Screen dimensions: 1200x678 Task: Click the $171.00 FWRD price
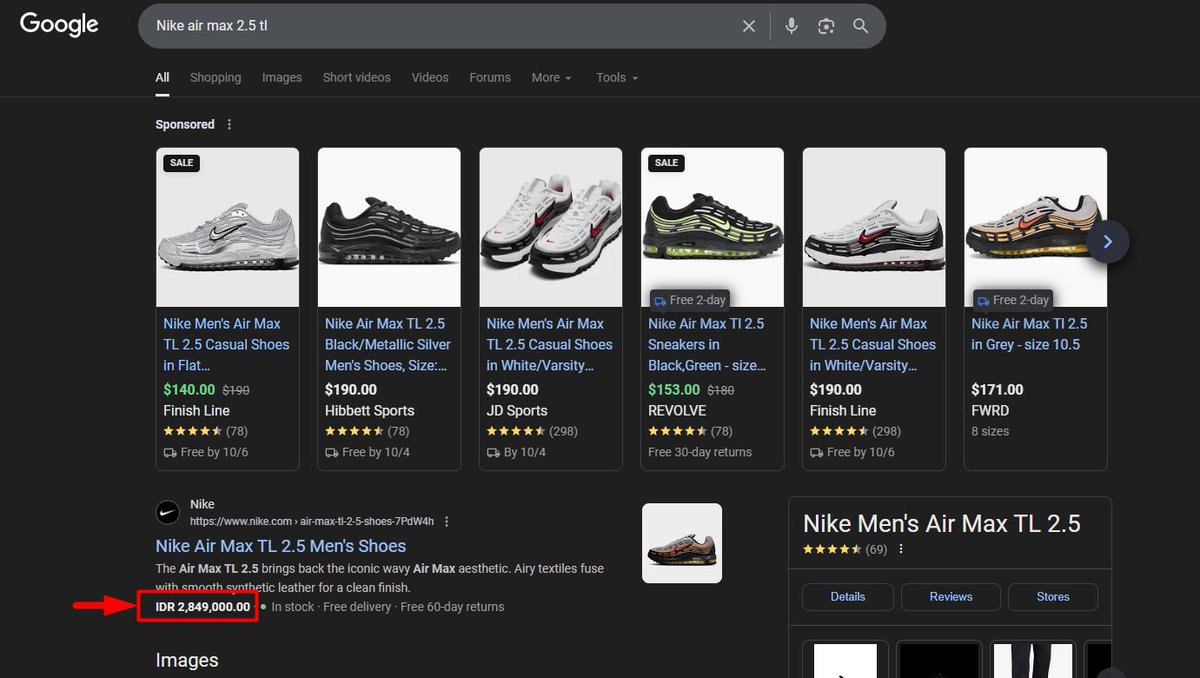(x=997, y=390)
